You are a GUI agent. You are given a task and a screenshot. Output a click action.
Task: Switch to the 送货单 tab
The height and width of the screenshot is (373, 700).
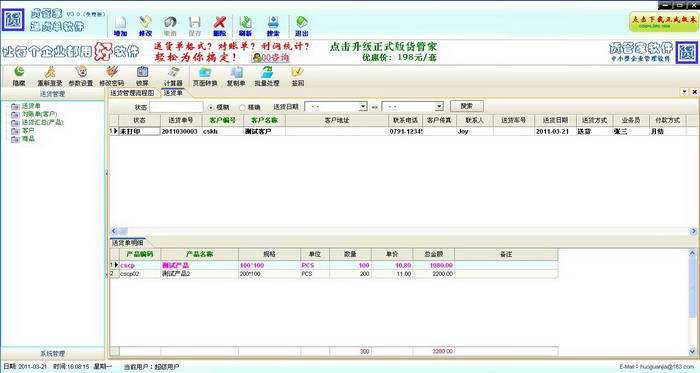(x=173, y=93)
